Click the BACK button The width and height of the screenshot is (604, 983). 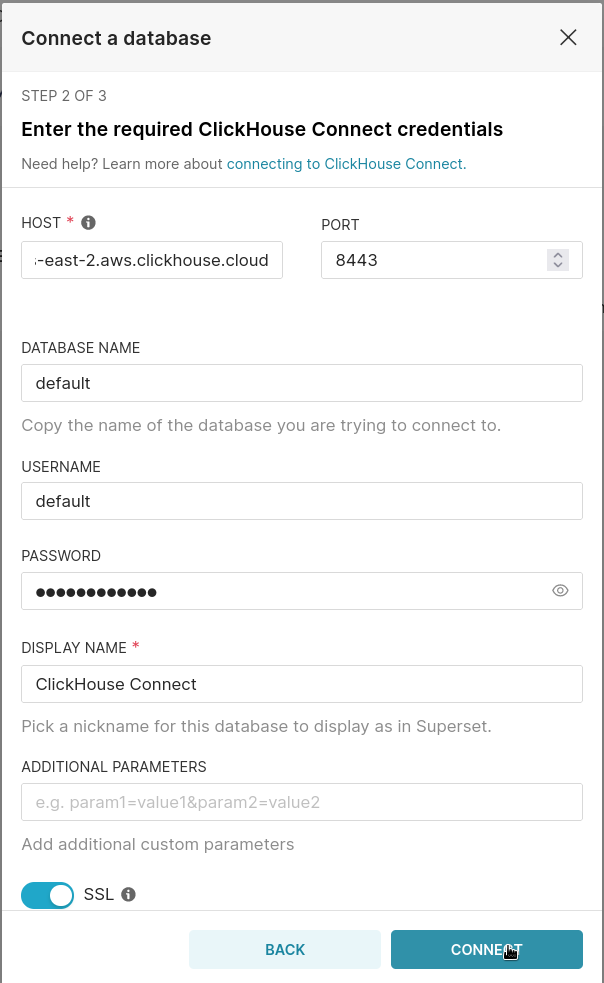(285, 949)
